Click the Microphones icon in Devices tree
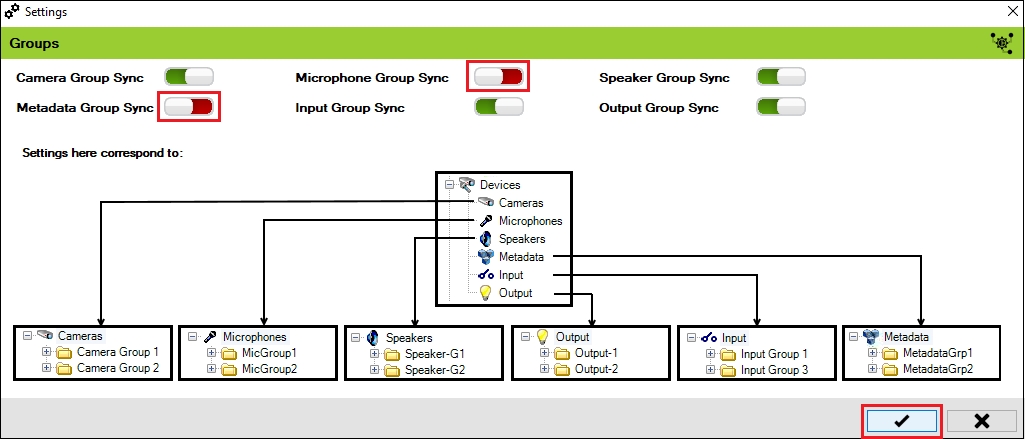The width and height of the screenshot is (1025, 439). [x=485, y=221]
